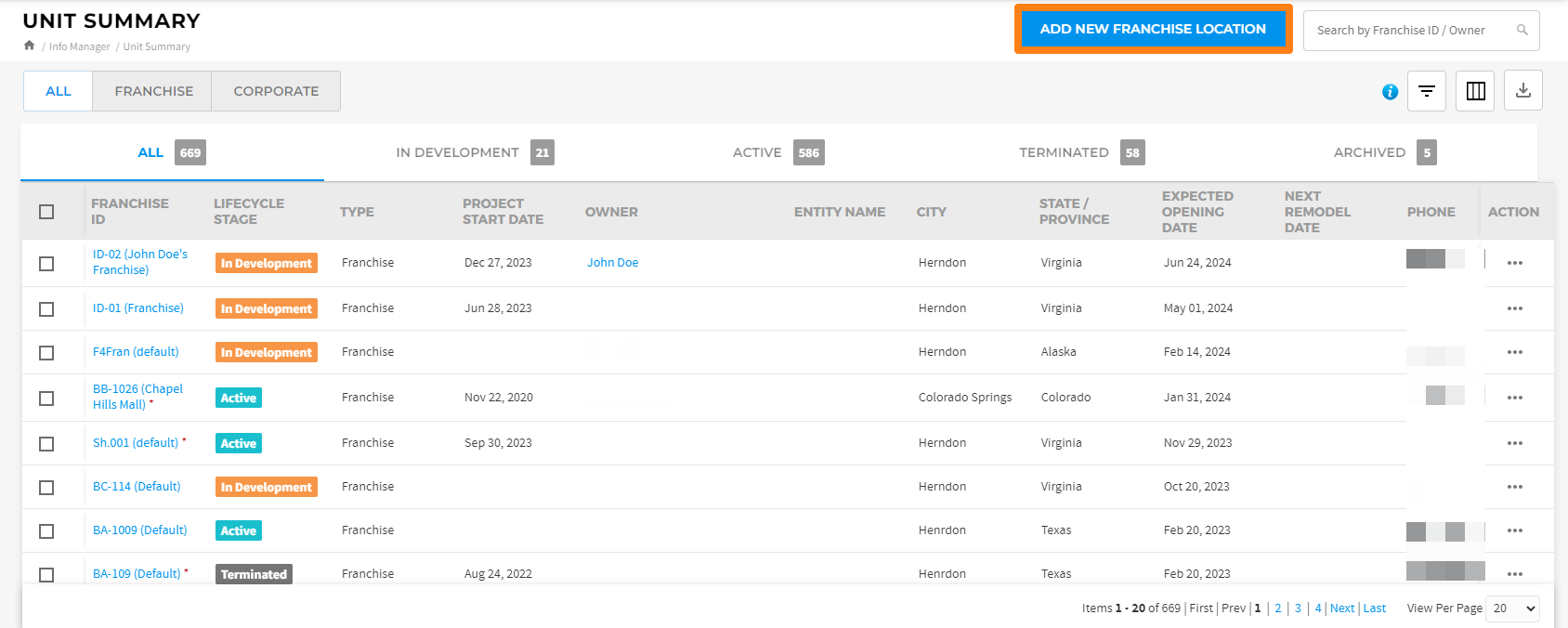Open the filter options icon
This screenshot has height=628, width=1568.
(1426, 91)
